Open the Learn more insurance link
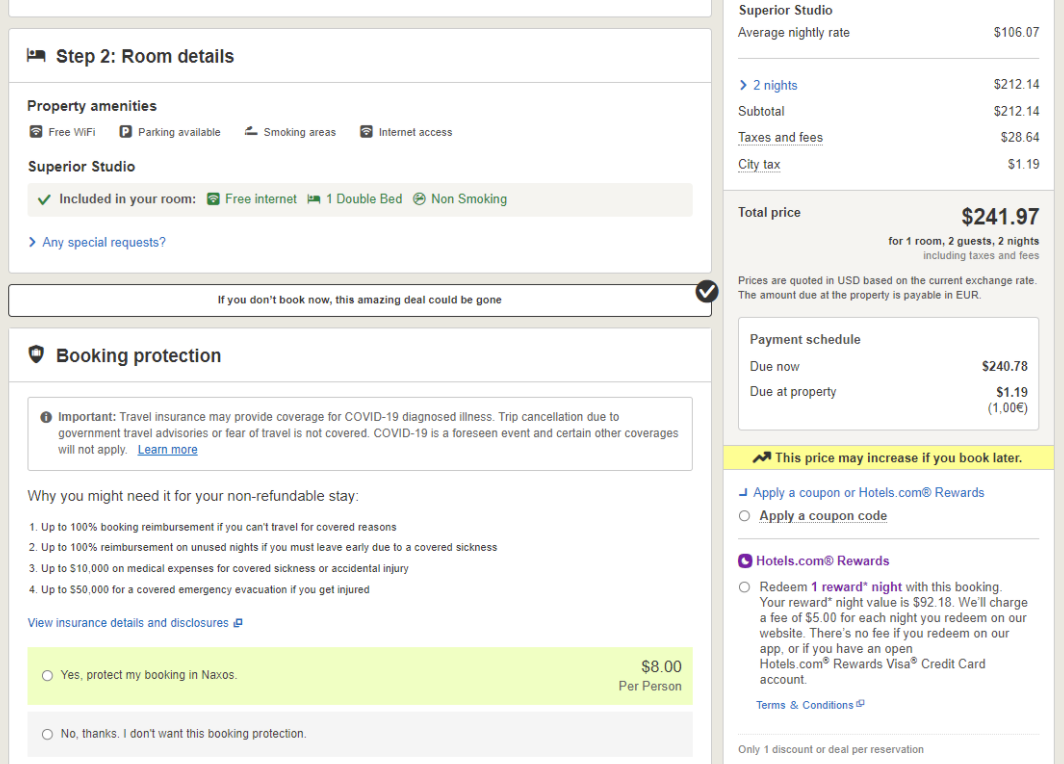The height and width of the screenshot is (764, 1064). click(167, 449)
